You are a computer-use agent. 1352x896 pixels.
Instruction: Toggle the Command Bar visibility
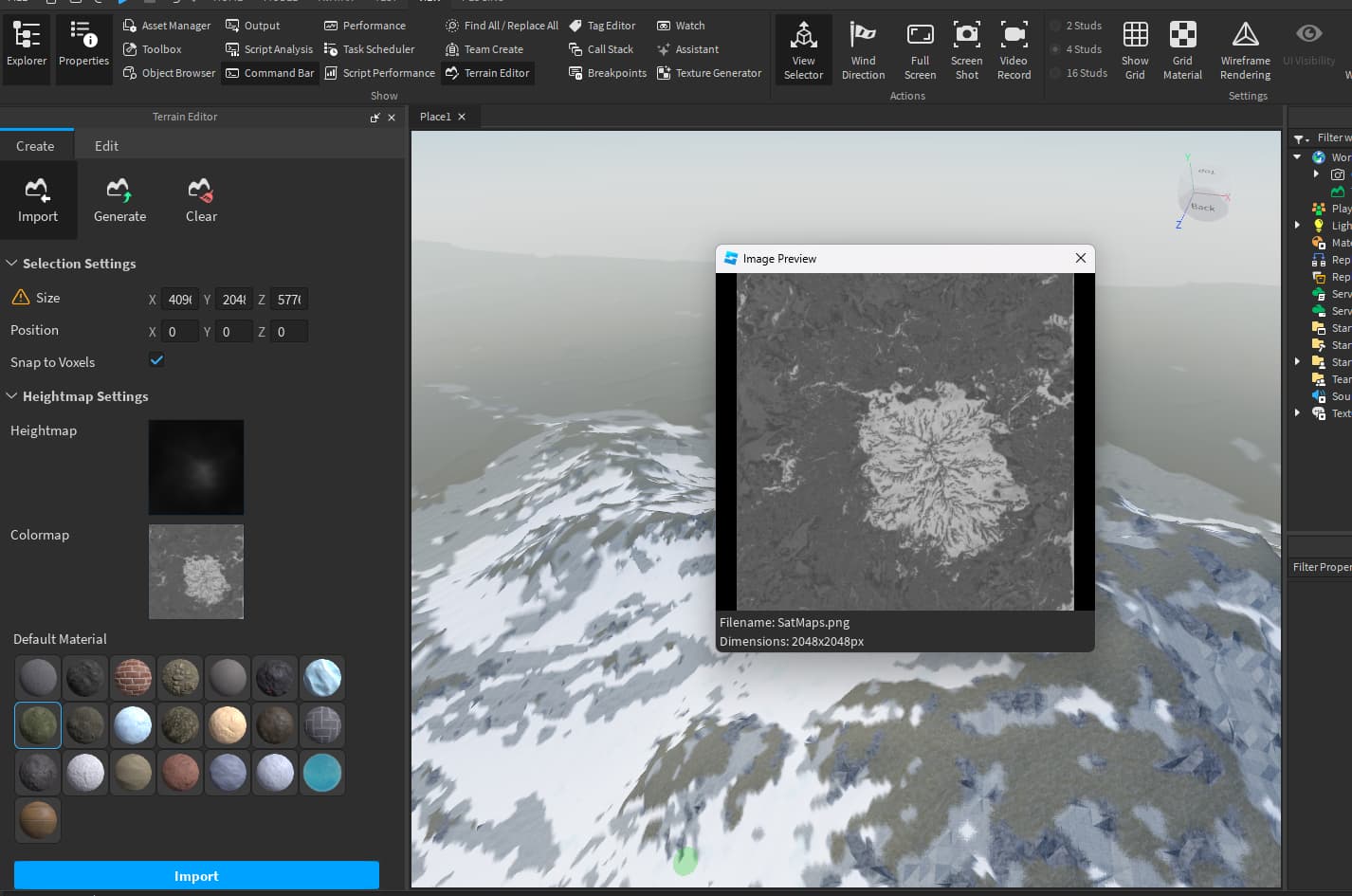[269, 72]
